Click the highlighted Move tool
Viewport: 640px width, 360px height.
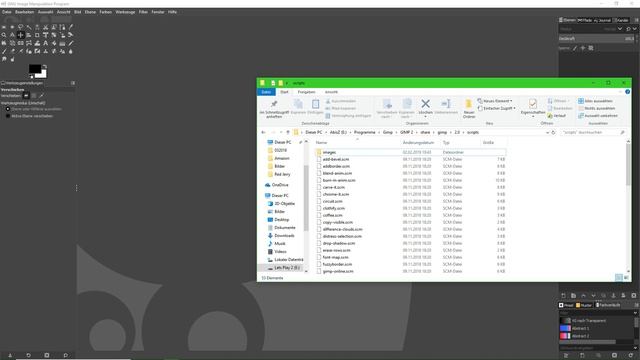click(20, 35)
